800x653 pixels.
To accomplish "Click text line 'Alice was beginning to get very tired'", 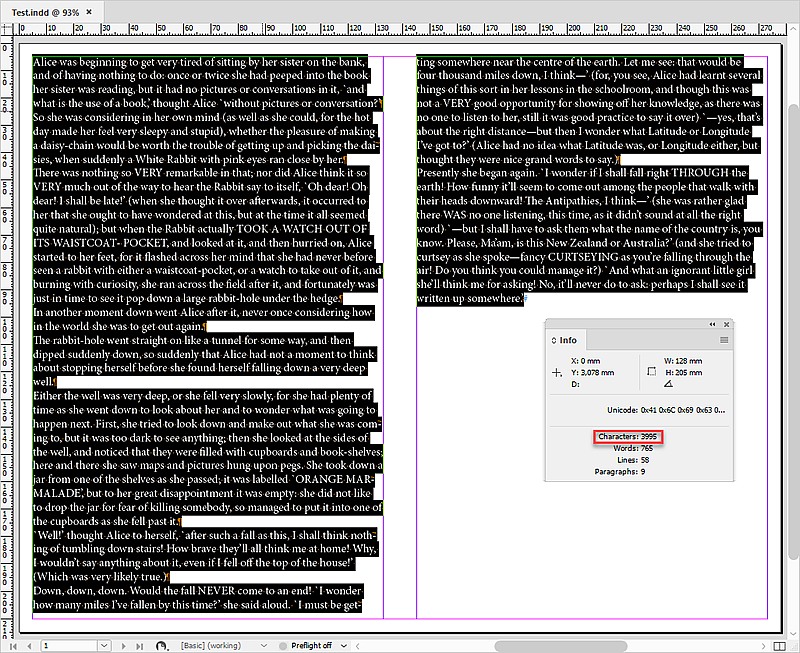I will (199, 62).
